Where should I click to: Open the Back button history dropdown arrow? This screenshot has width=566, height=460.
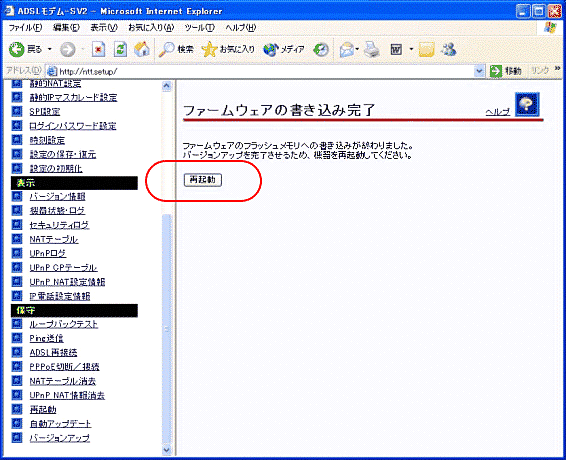point(50,49)
